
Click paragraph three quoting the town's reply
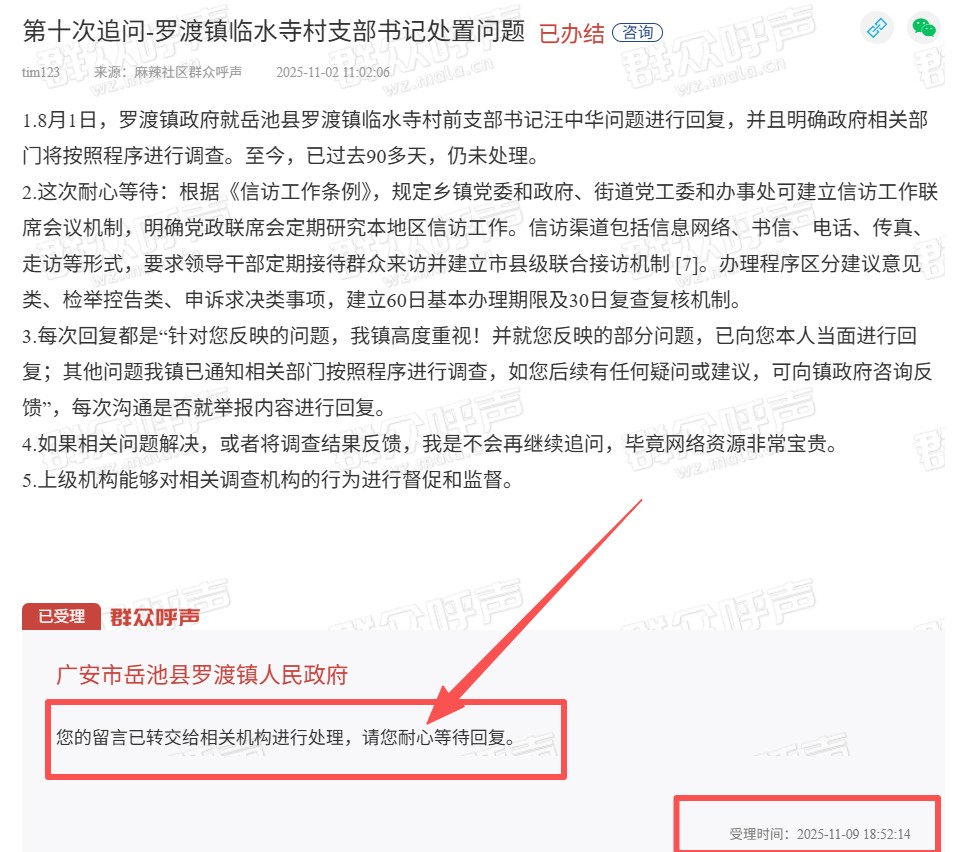(477, 371)
